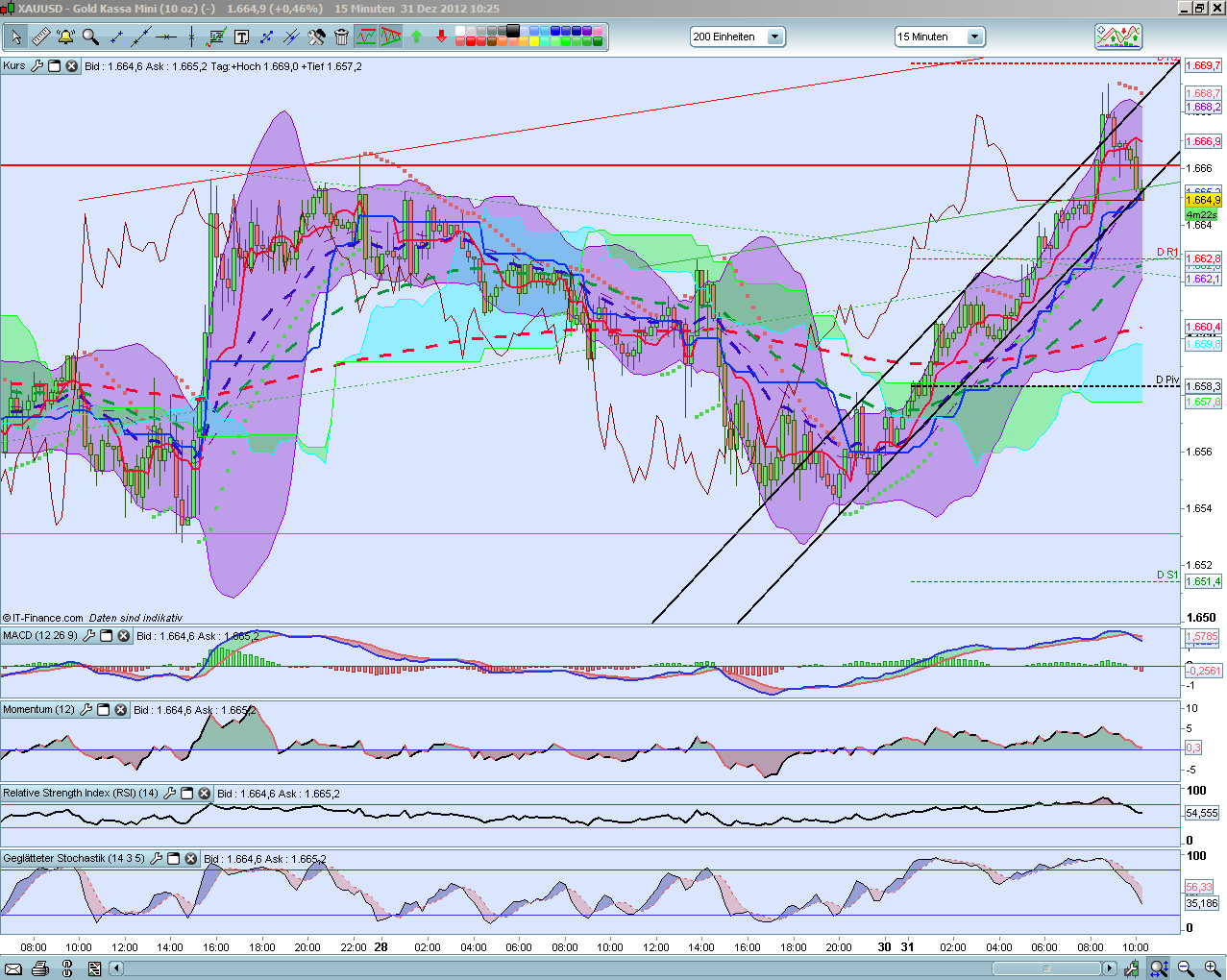The width and height of the screenshot is (1227, 980).
Task: Select the parallel line tool
Action: tap(291, 37)
